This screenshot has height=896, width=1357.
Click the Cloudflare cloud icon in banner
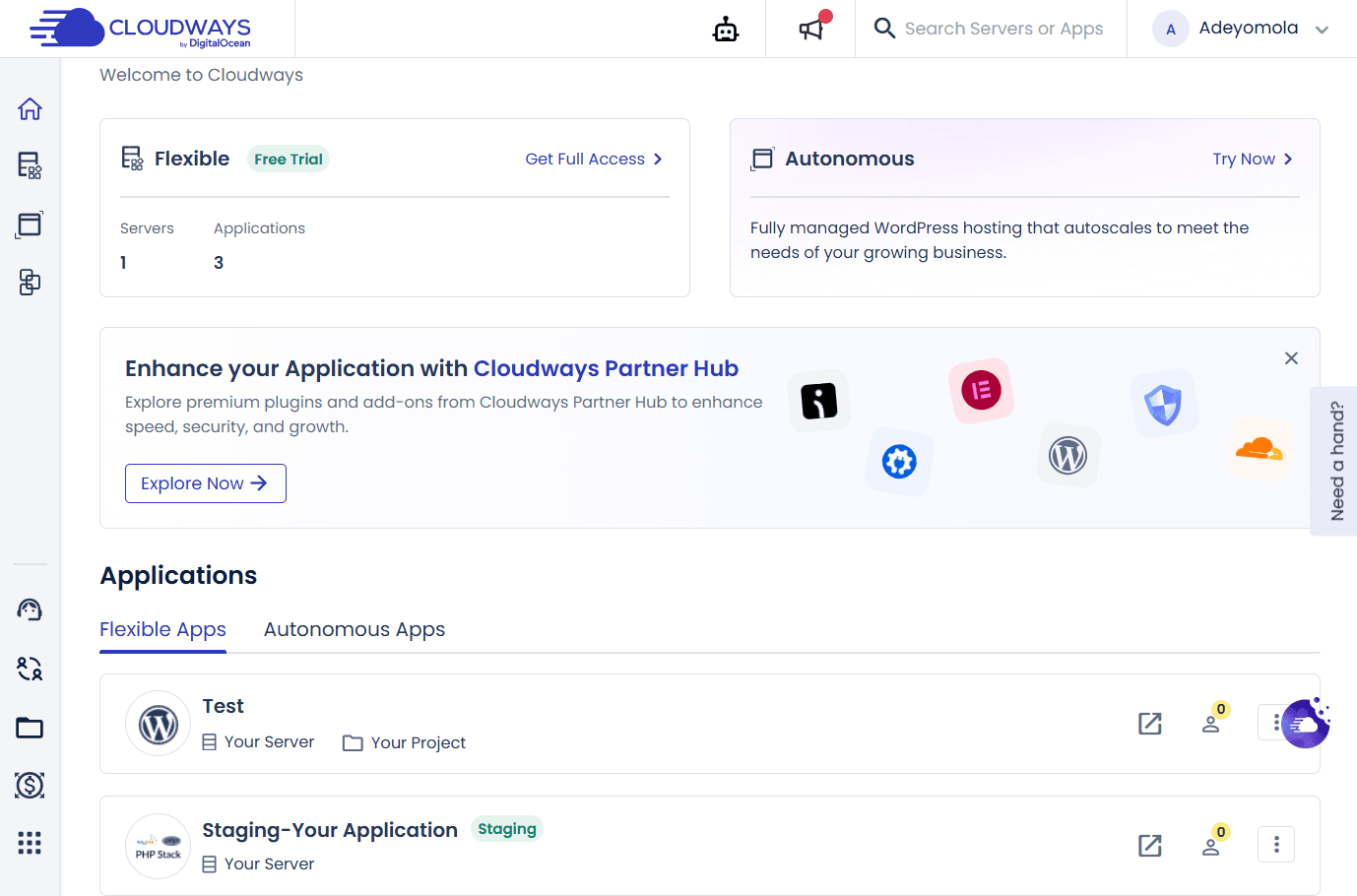tap(1260, 449)
